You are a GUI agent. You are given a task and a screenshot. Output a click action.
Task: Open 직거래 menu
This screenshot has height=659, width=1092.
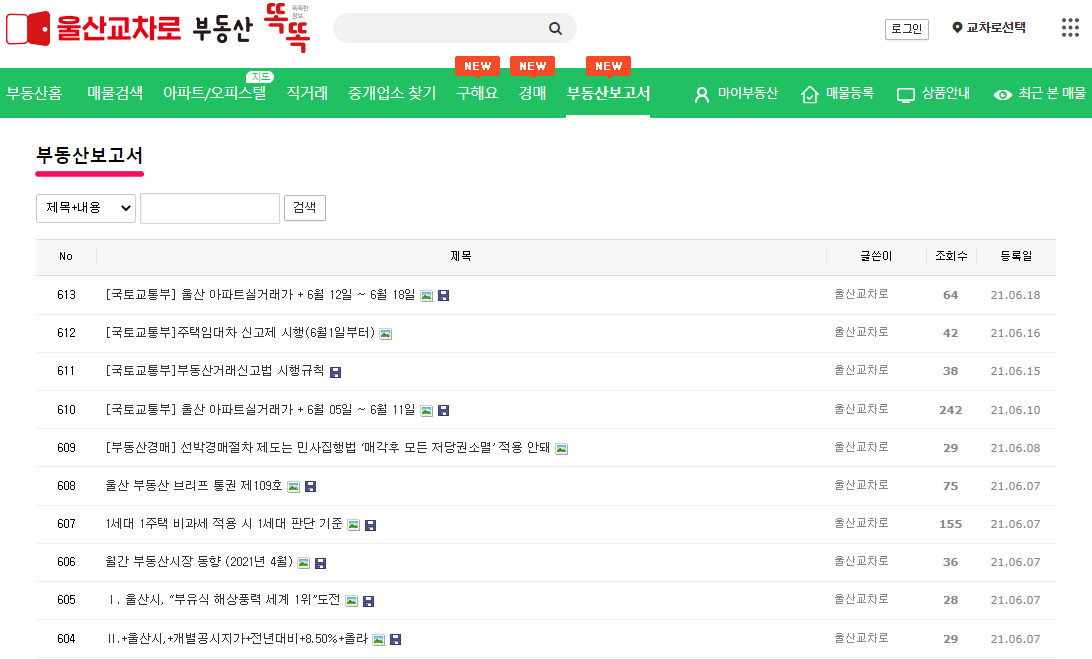(307, 93)
